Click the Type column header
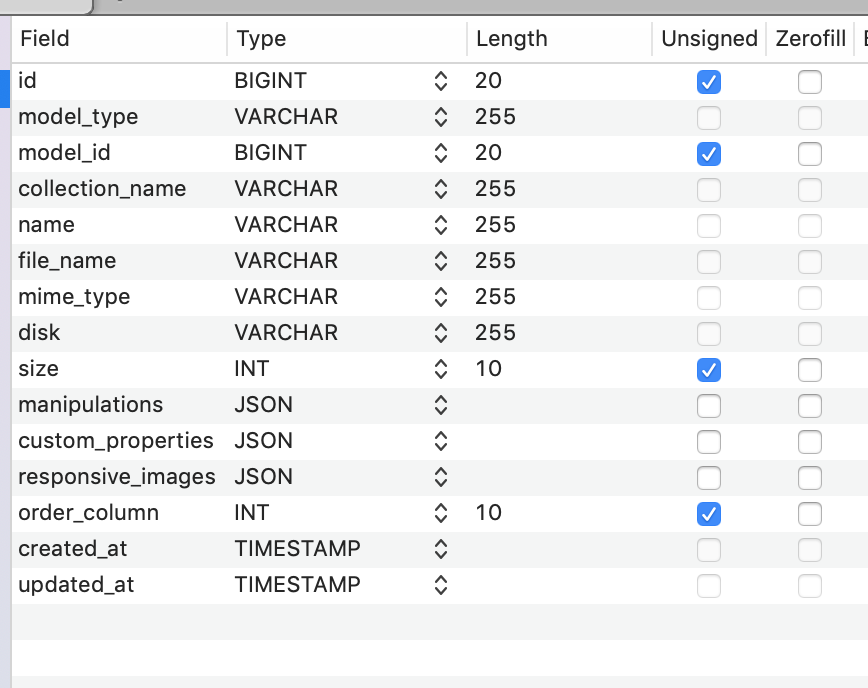This screenshot has height=688, width=868. pyautogui.click(x=261, y=39)
